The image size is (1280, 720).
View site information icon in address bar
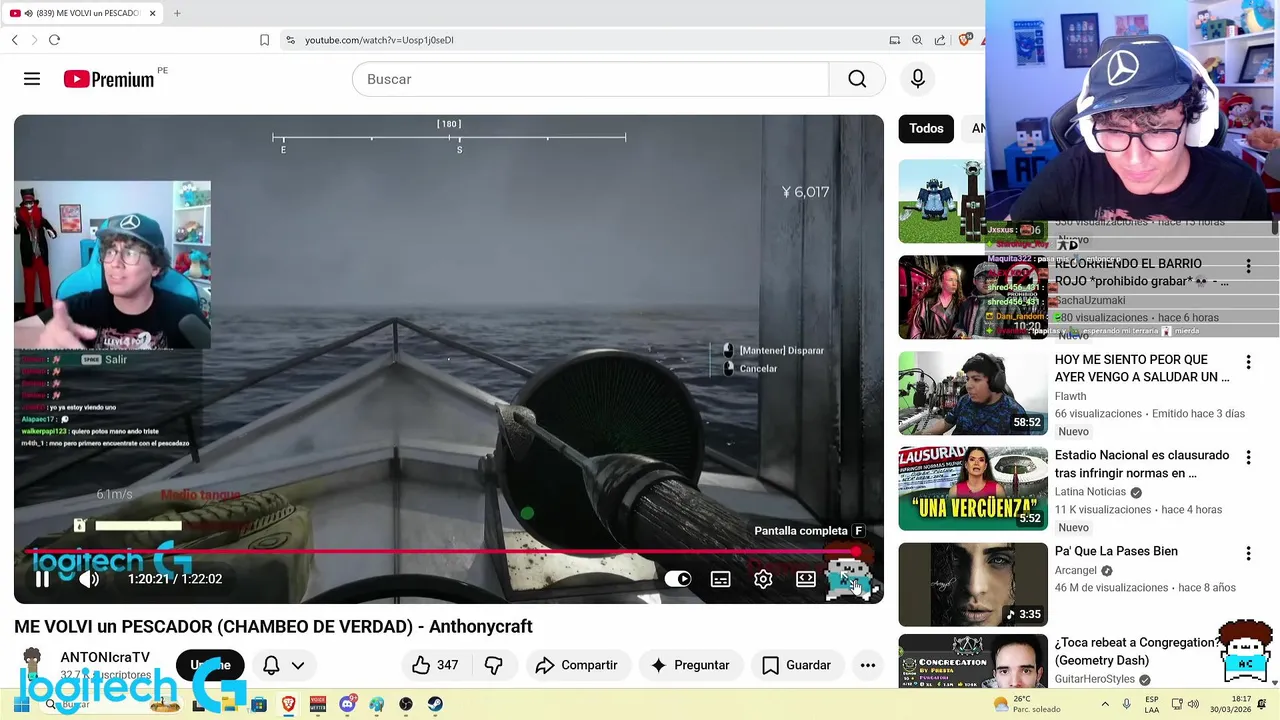(290, 40)
